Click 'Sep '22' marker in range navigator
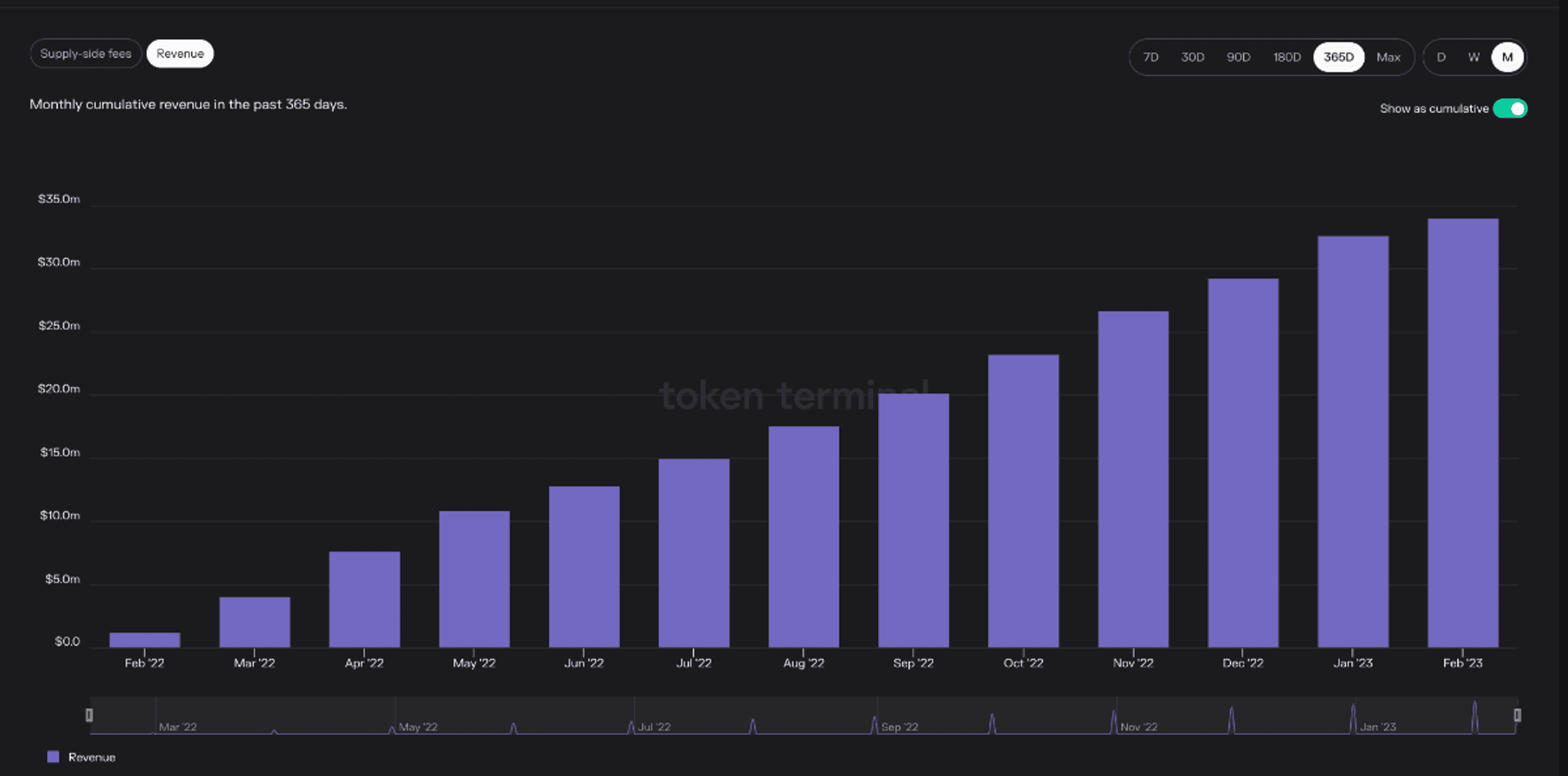This screenshot has height=776, width=1568. pyautogui.click(x=900, y=727)
